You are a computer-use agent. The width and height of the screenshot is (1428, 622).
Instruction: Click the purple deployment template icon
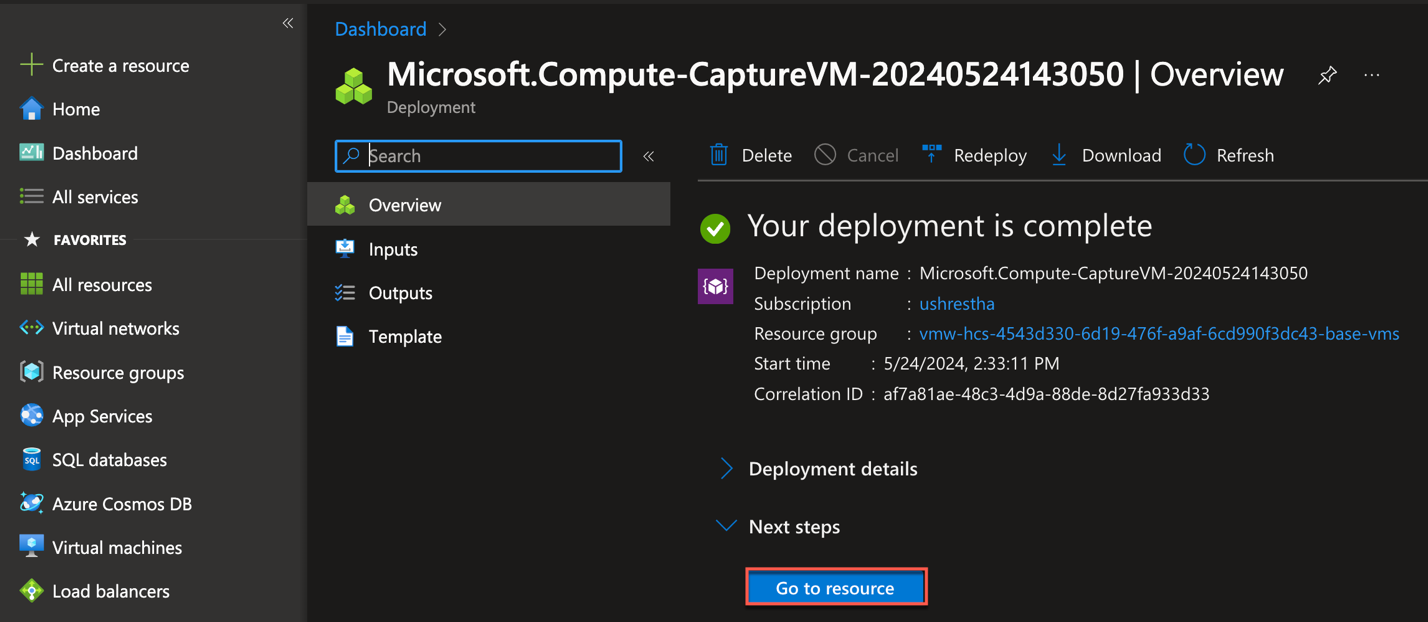pos(715,286)
